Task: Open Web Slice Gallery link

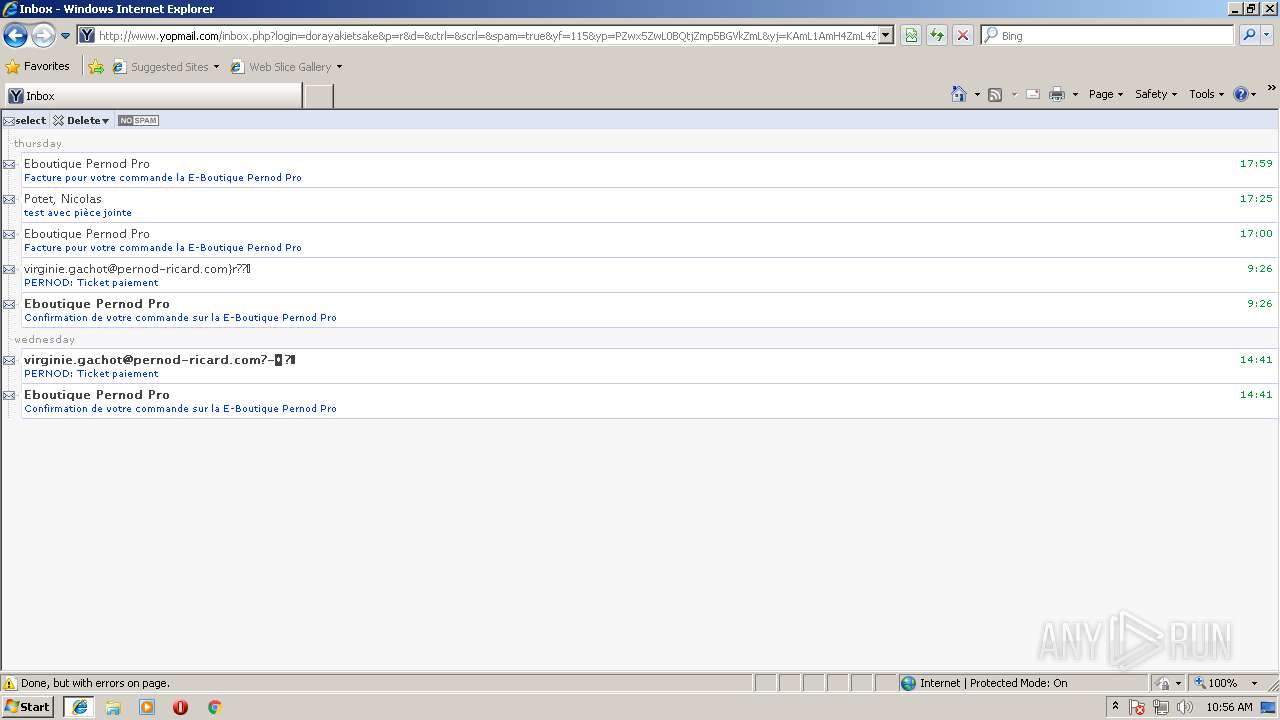Action: 281,67
